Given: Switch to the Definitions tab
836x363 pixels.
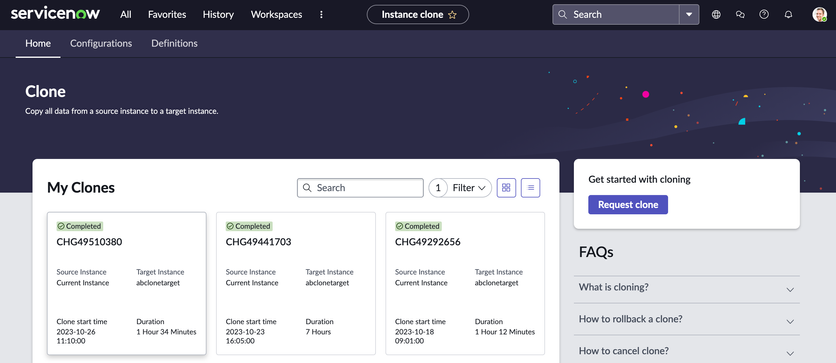Looking at the screenshot, I should tap(174, 44).
